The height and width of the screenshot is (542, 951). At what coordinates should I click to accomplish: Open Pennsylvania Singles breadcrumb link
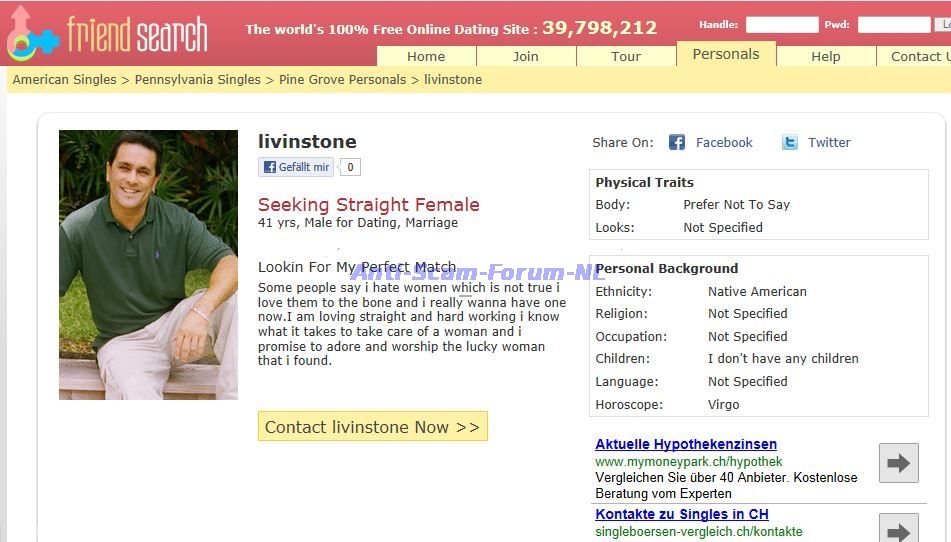(x=197, y=79)
